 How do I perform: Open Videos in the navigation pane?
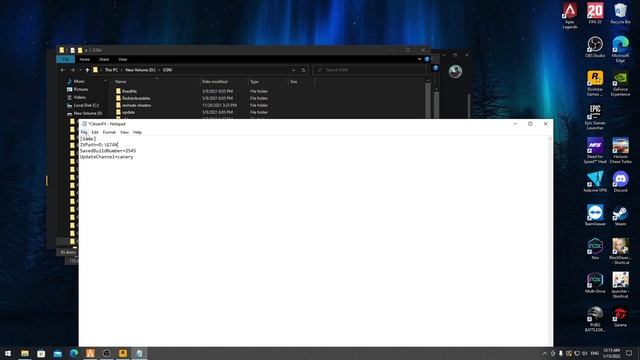80,98
